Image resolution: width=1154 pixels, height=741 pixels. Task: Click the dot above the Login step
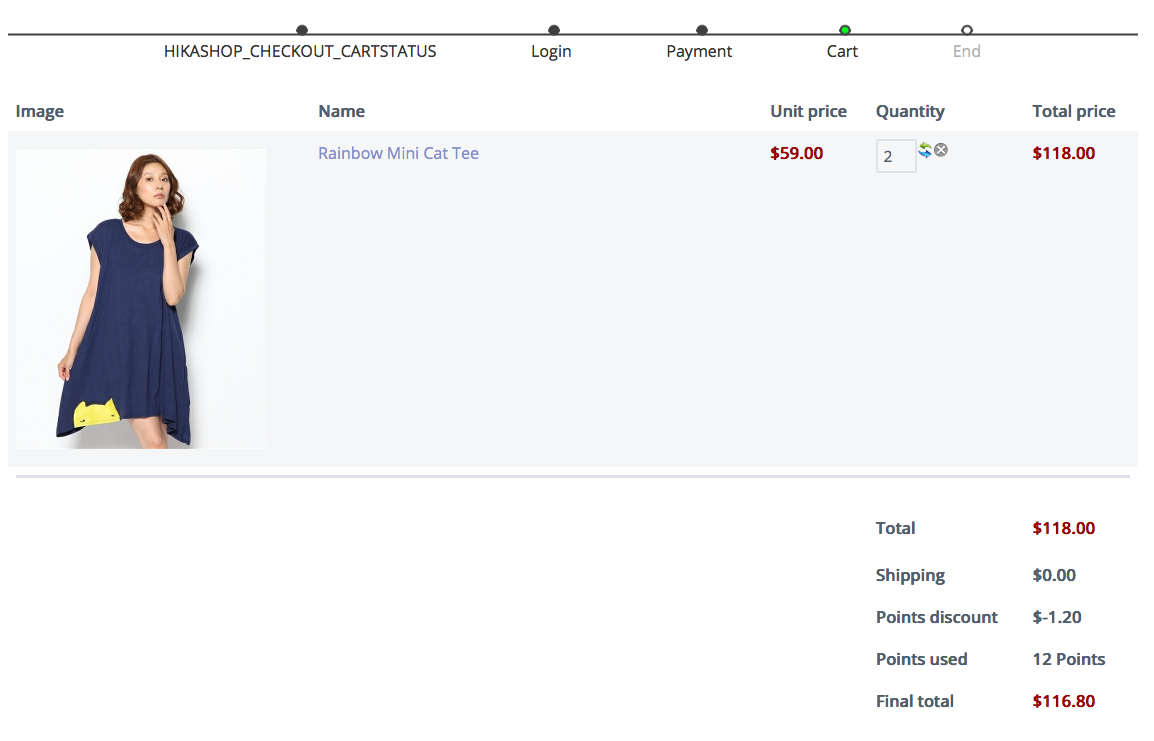click(554, 30)
